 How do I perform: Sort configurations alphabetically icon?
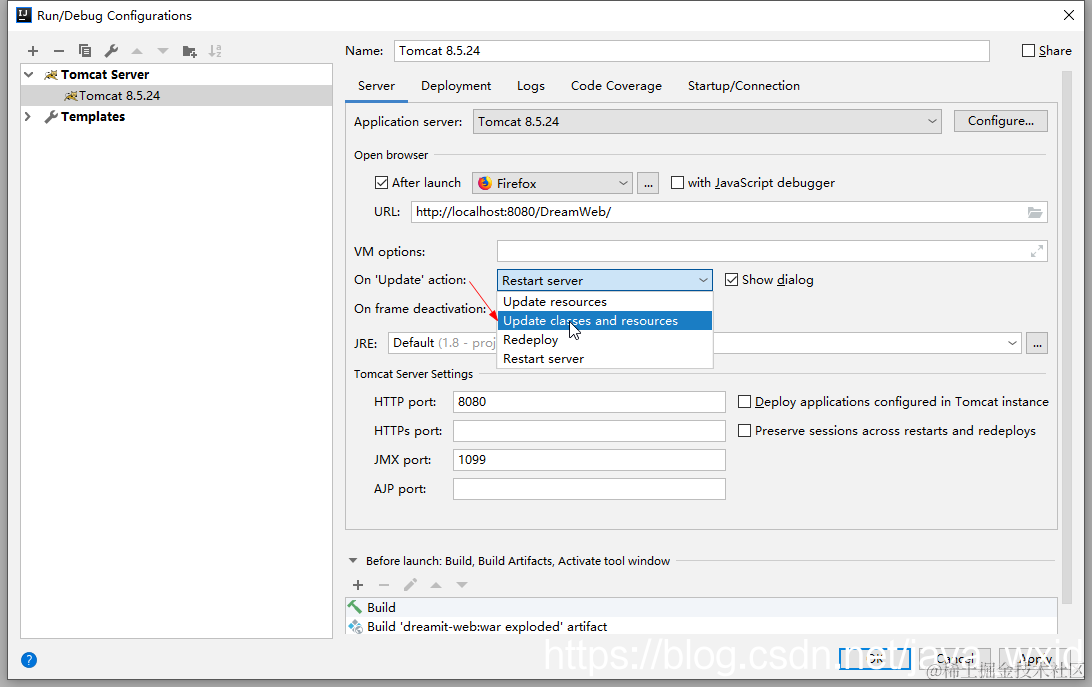click(x=215, y=51)
